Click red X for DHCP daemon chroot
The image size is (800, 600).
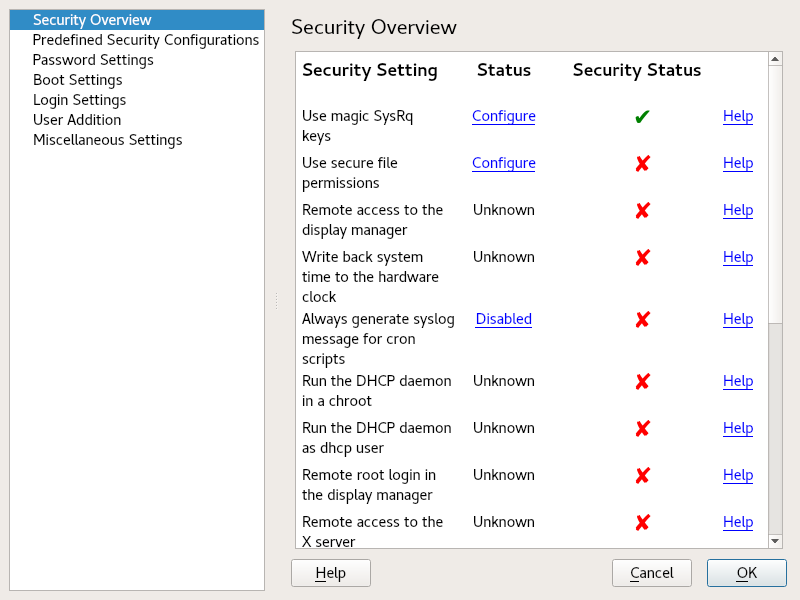pos(642,382)
